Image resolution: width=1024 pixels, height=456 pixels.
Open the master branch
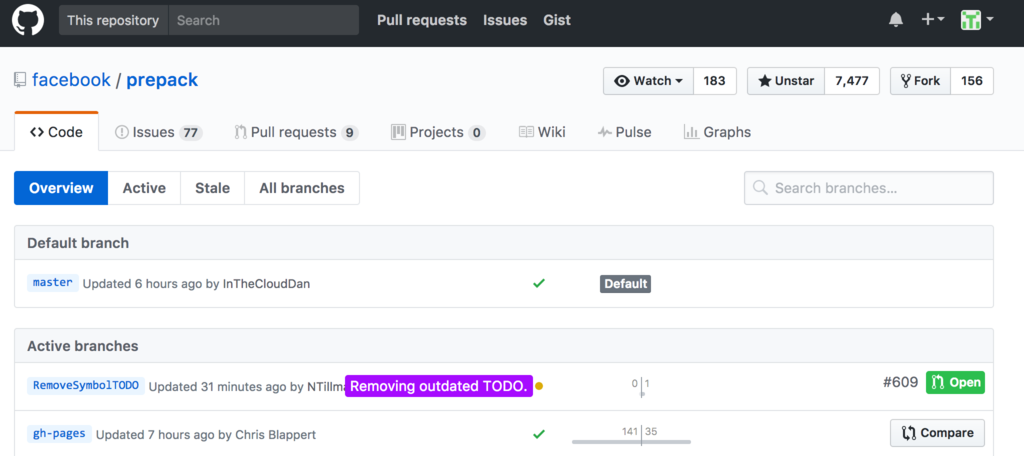(x=53, y=283)
